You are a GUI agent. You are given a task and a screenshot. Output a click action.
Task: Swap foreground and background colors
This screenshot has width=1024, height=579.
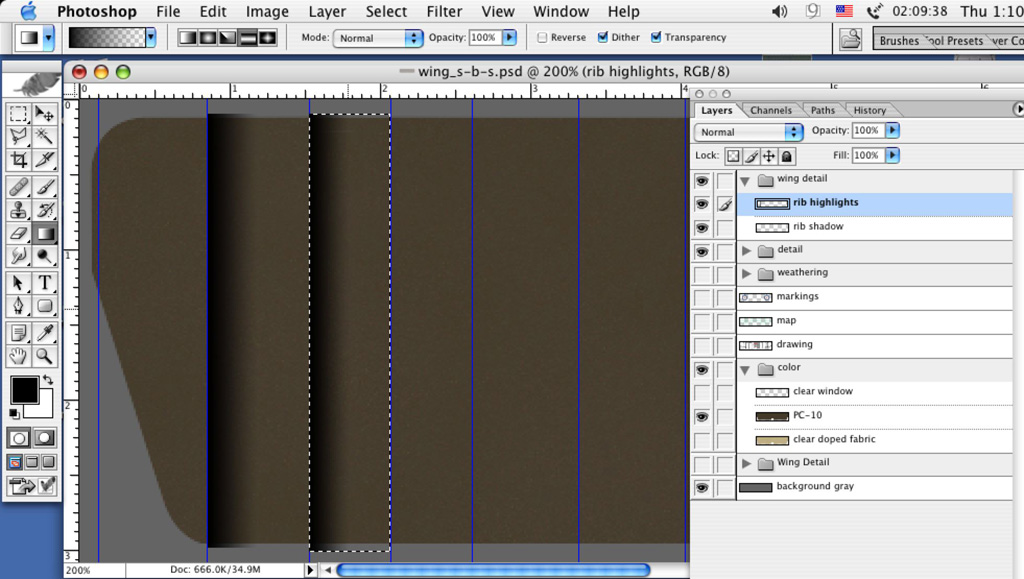(48, 379)
